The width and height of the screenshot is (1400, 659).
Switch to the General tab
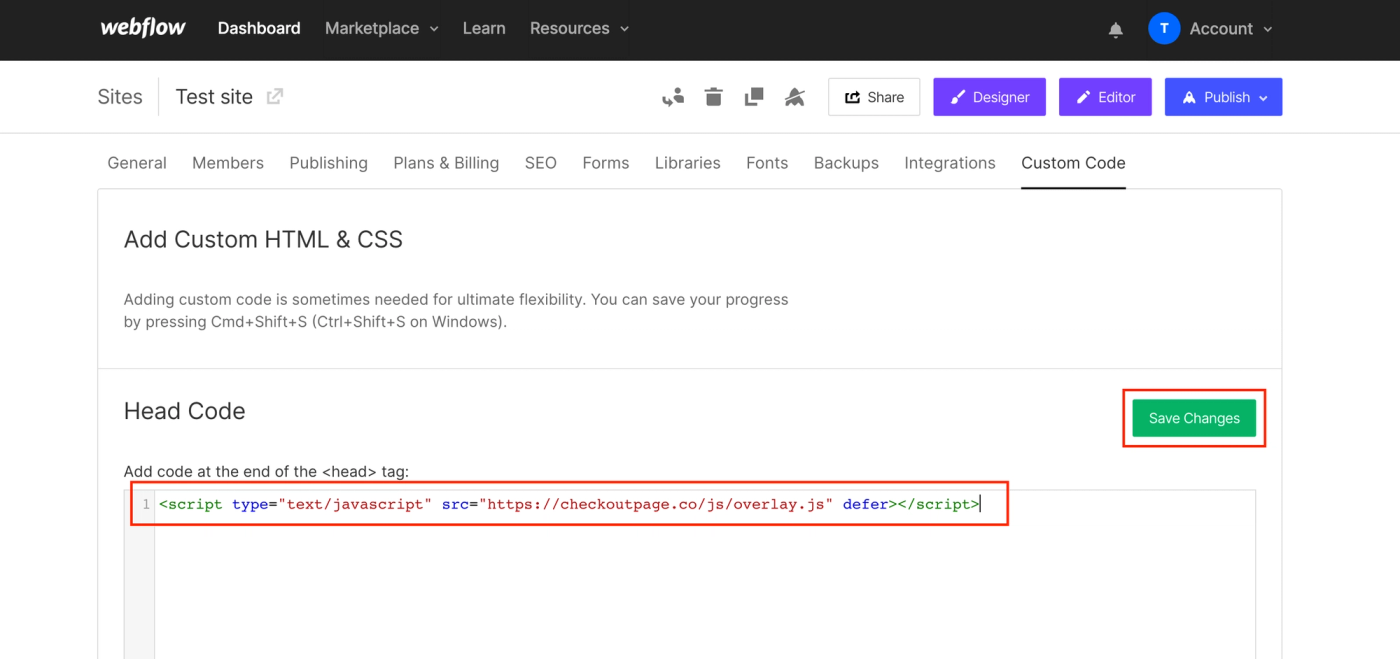pyautogui.click(x=137, y=163)
